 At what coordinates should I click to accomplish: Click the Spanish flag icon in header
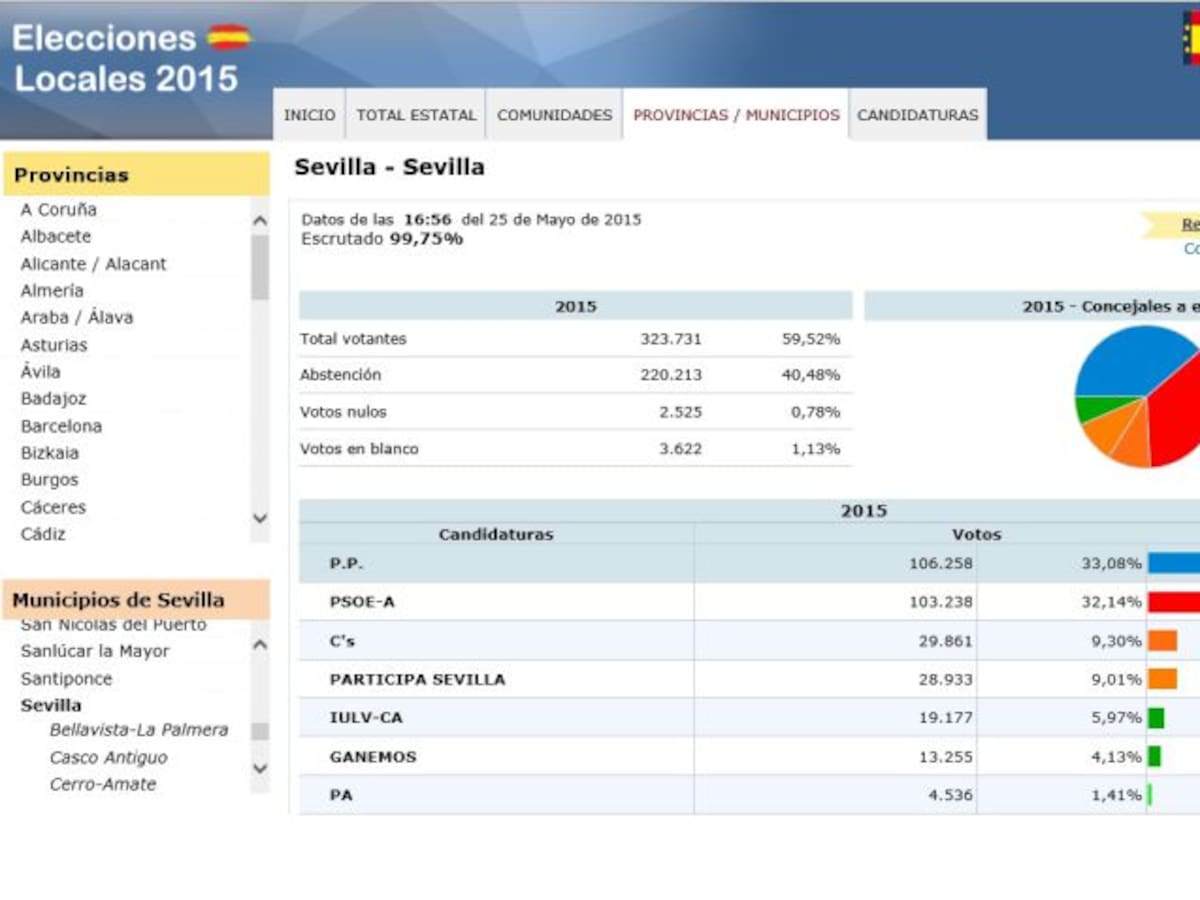coord(228,37)
